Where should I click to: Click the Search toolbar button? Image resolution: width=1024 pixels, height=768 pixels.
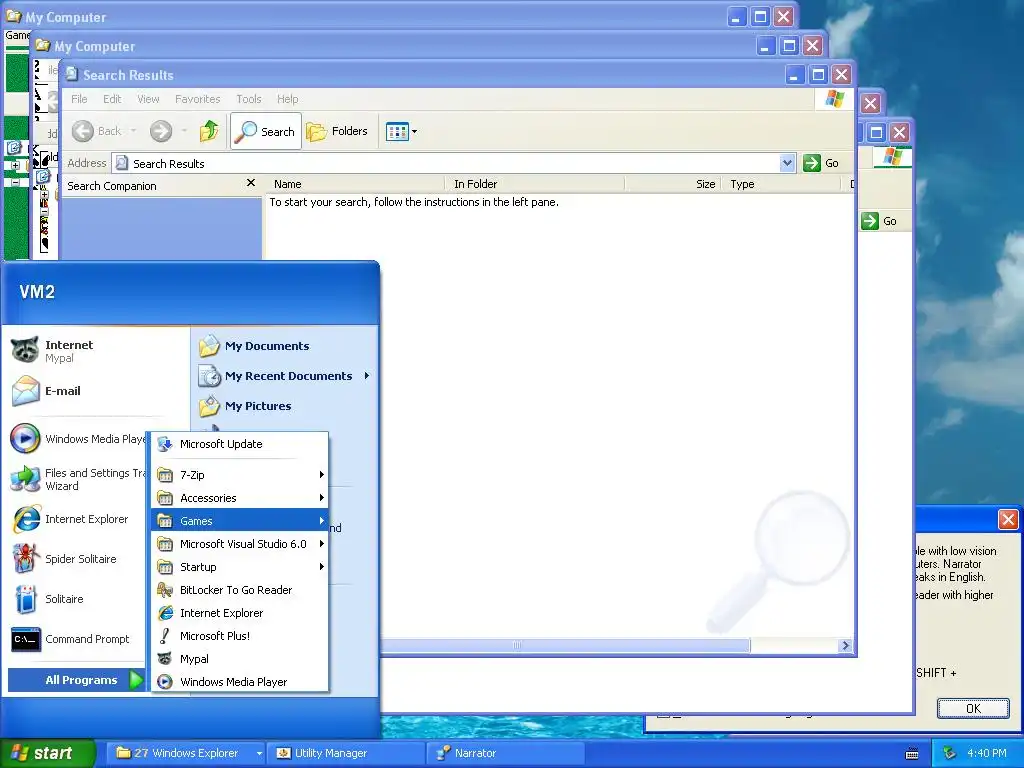click(266, 131)
